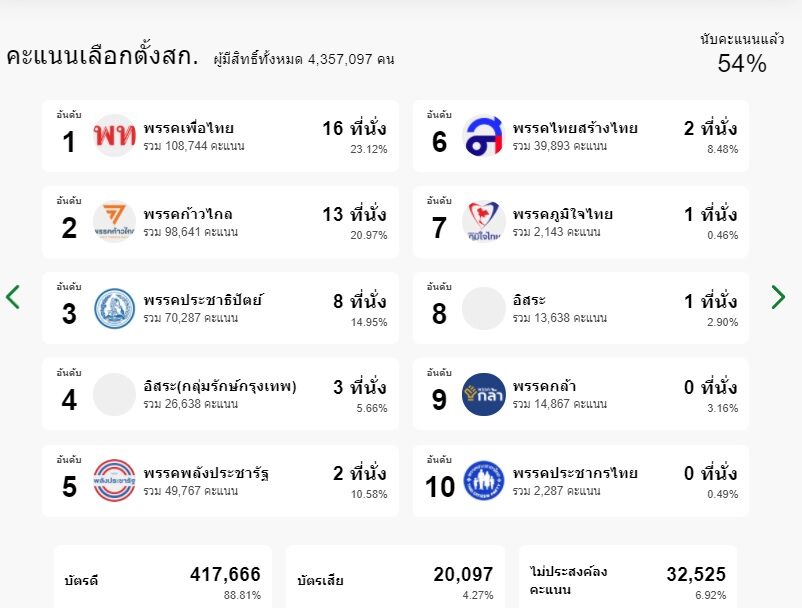Click the spoiled ballots 20,097 box
Image resolution: width=802 pixels, height=608 pixels.
click(x=395, y=577)
